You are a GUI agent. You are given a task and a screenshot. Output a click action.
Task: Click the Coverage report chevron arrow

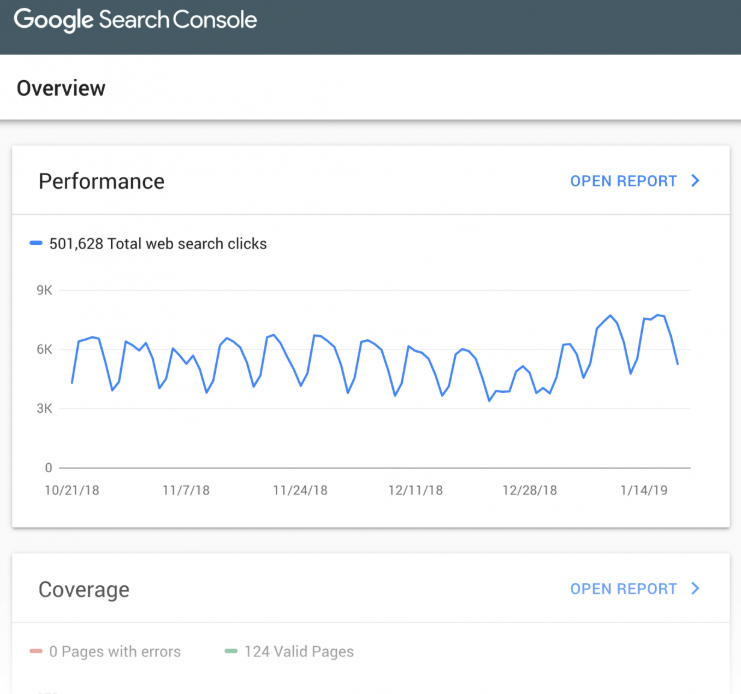[x=695, y=588]
